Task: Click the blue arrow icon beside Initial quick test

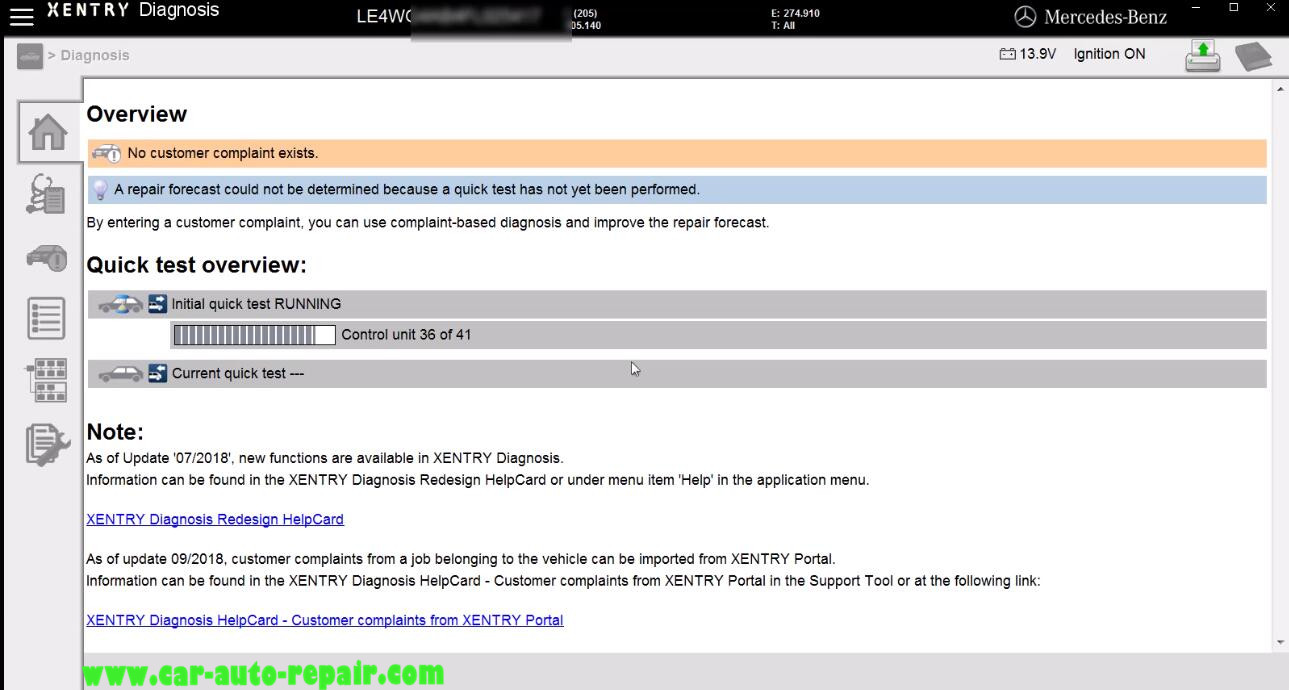Action: pyautogui.click(x=157, y=304)
